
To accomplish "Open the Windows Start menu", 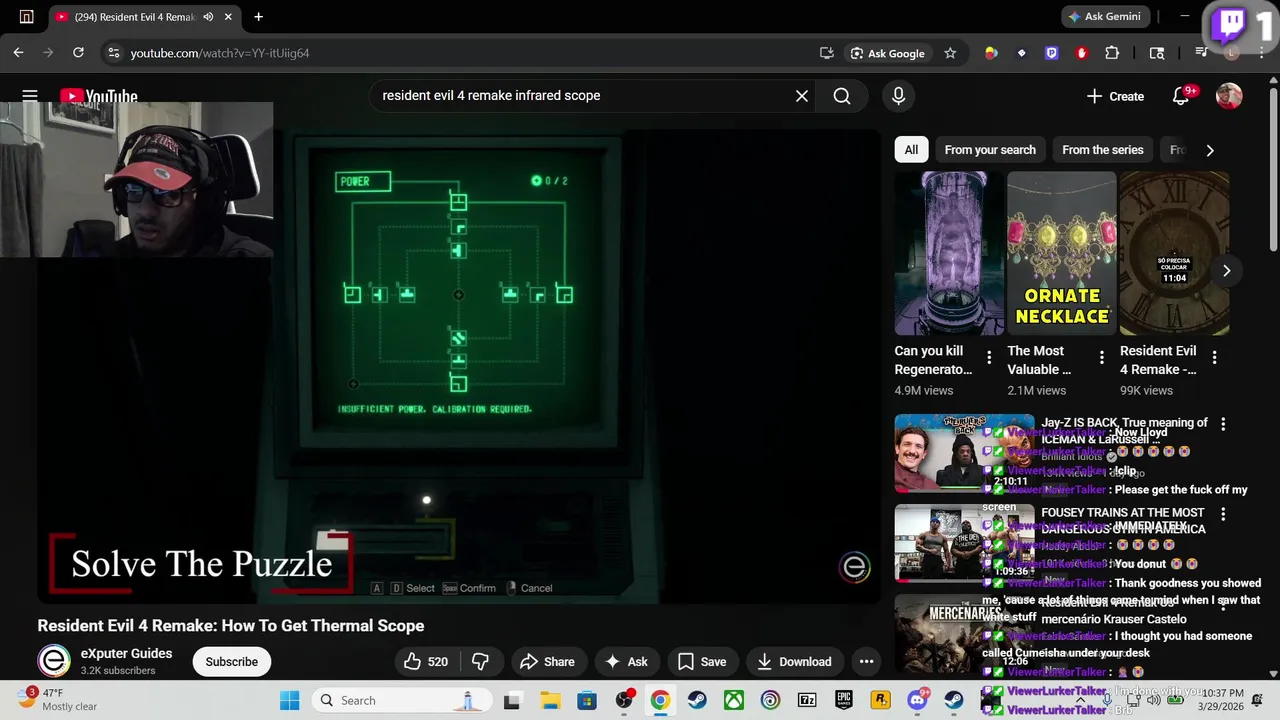I will pyautogui.click(x=290, y=700).
